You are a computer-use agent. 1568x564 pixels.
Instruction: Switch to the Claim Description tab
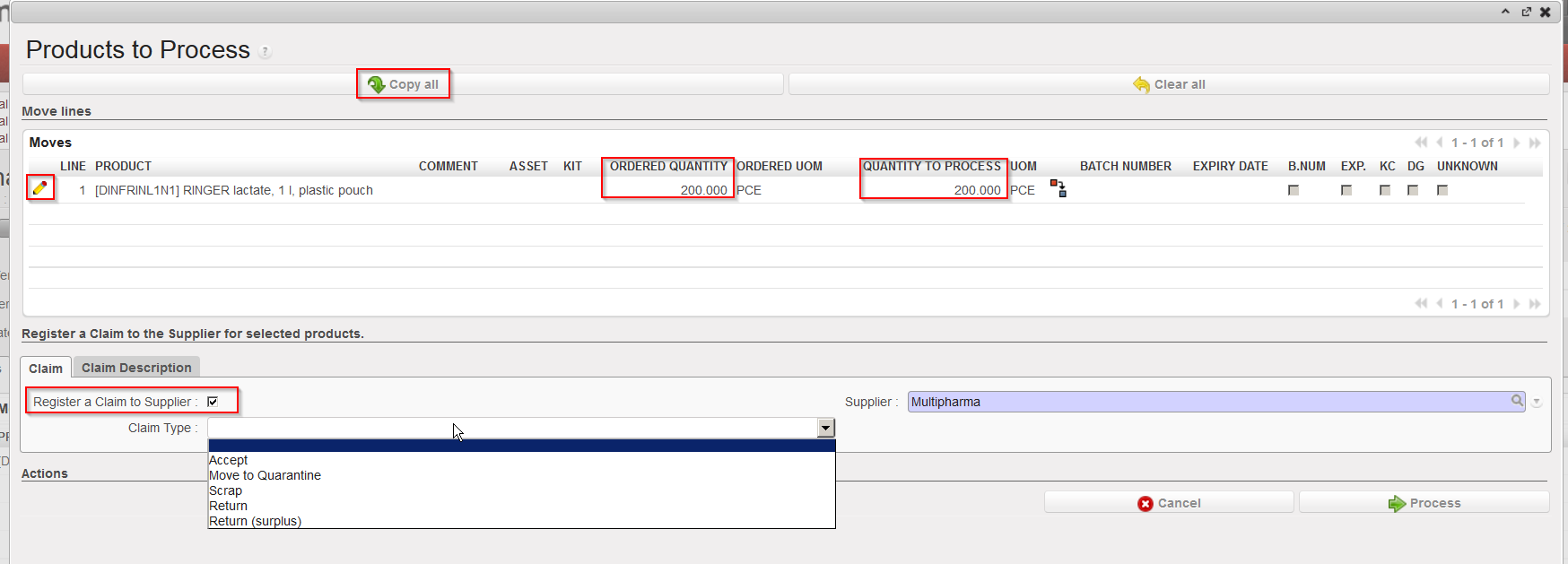[x=136, y=368]
